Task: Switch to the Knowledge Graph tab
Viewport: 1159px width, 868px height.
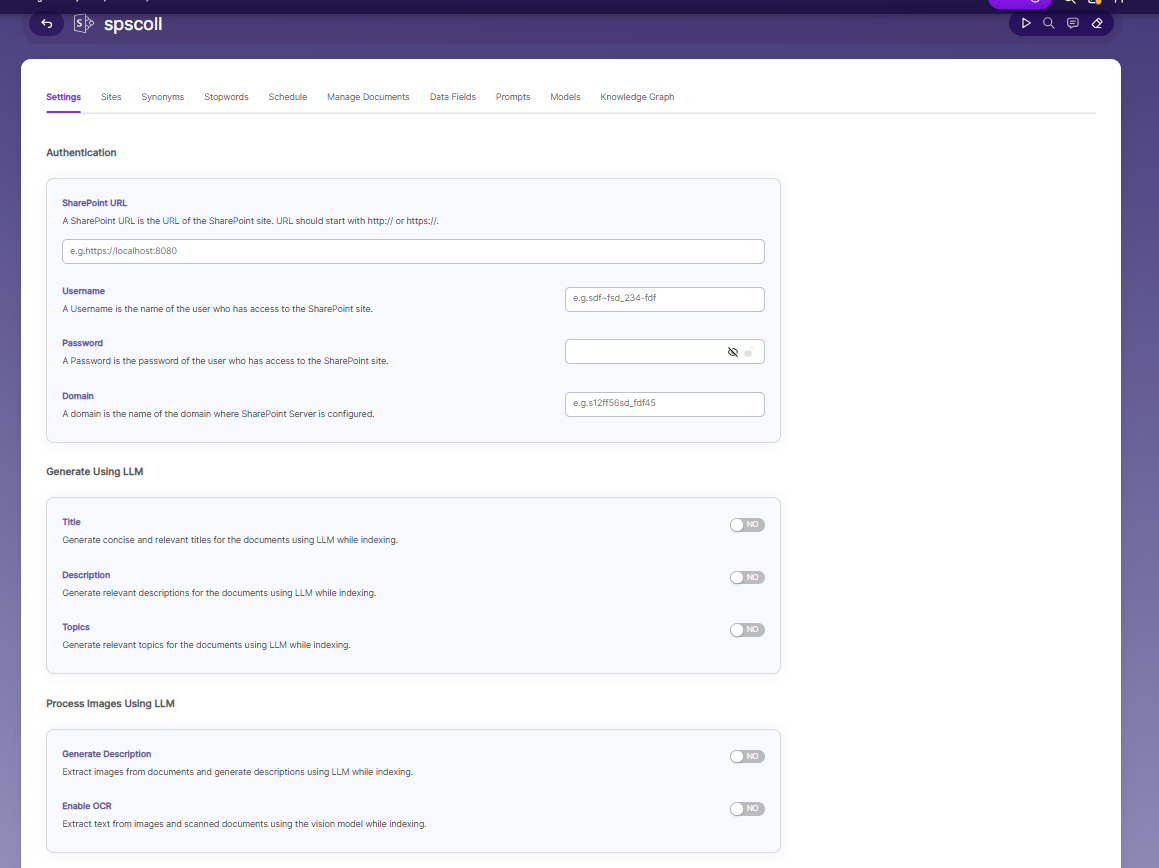Action: (637, 97)
